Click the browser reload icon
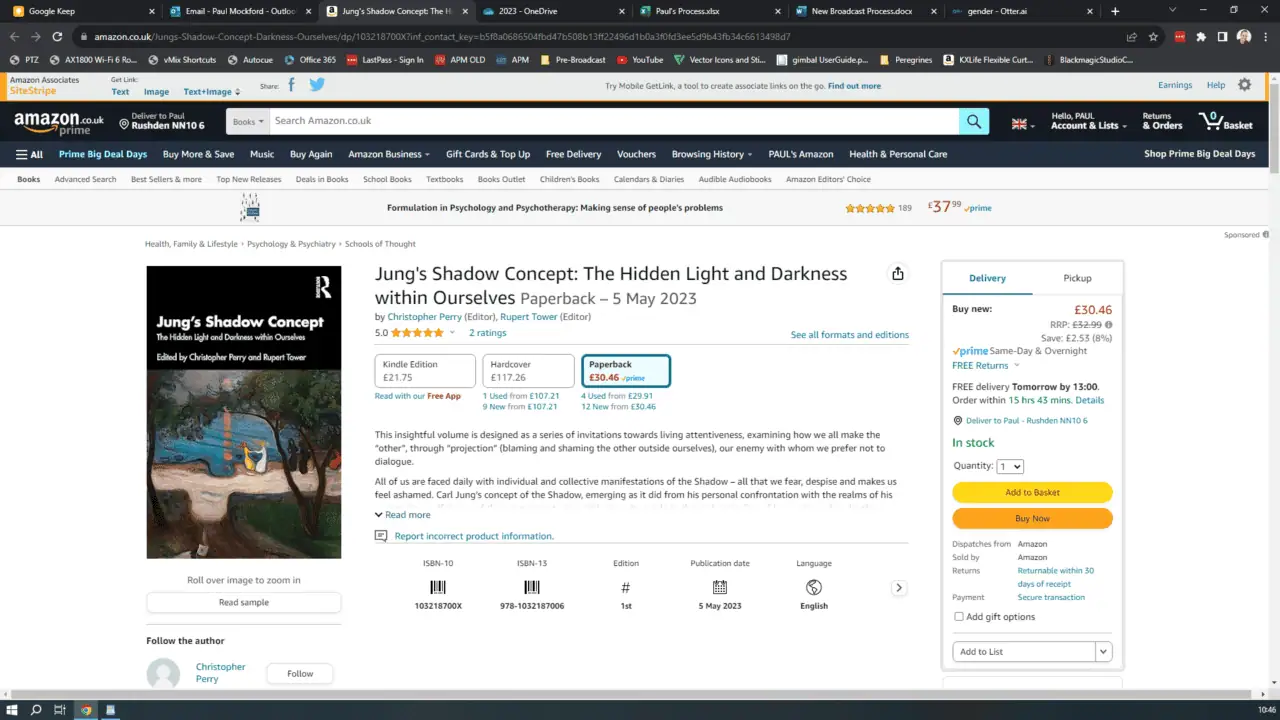 (x=57, y=37)
